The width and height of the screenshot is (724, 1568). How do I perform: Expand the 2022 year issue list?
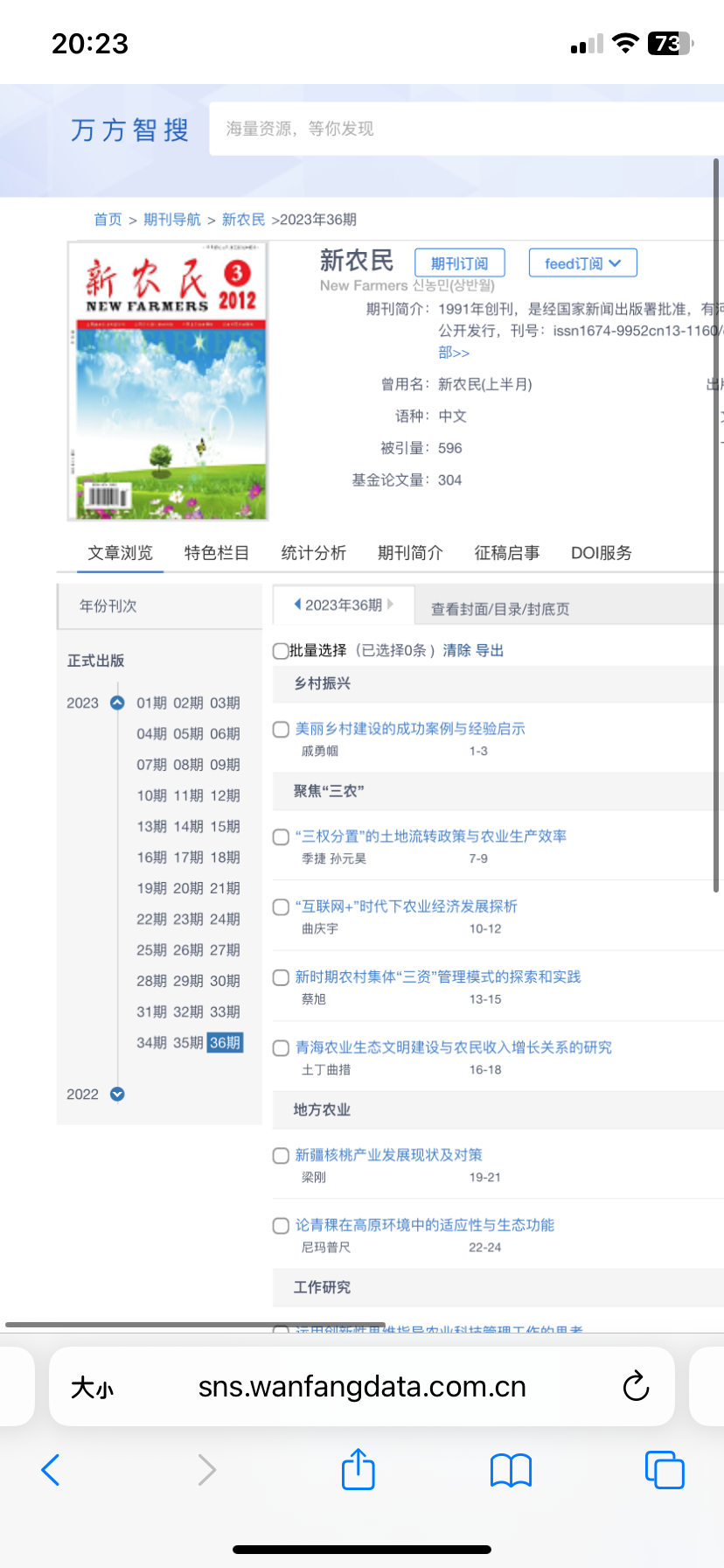coord(117,1094)
